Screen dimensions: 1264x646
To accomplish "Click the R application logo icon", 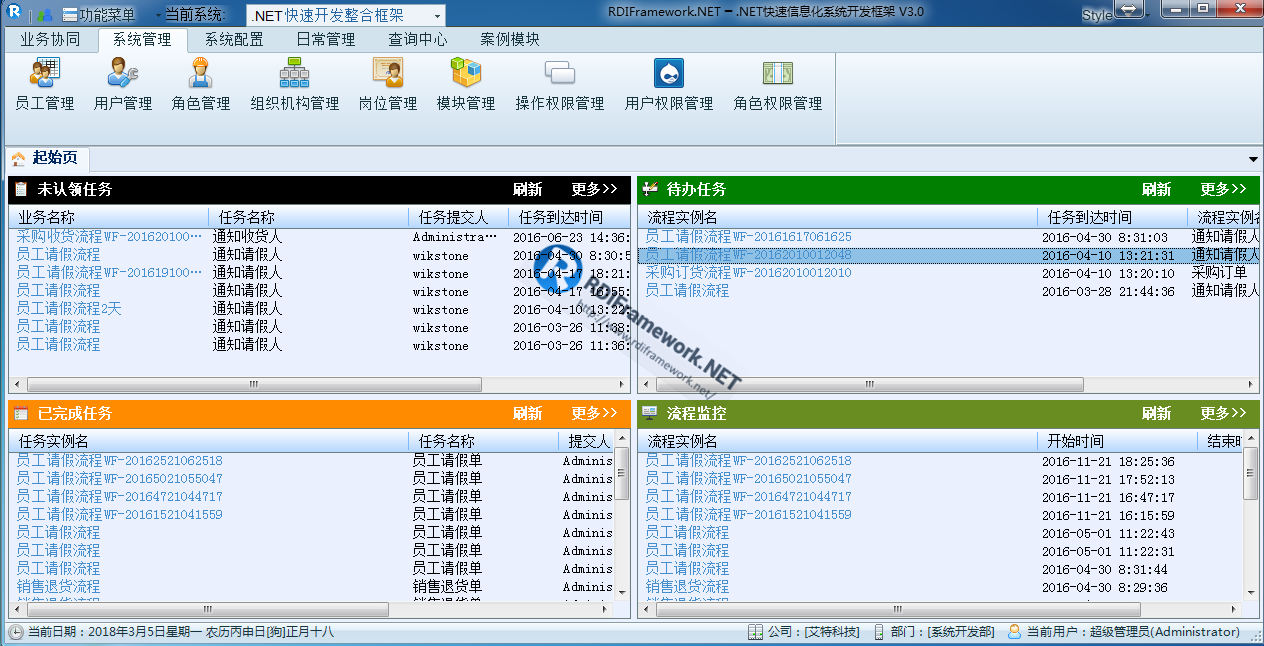I will [14, 14].
